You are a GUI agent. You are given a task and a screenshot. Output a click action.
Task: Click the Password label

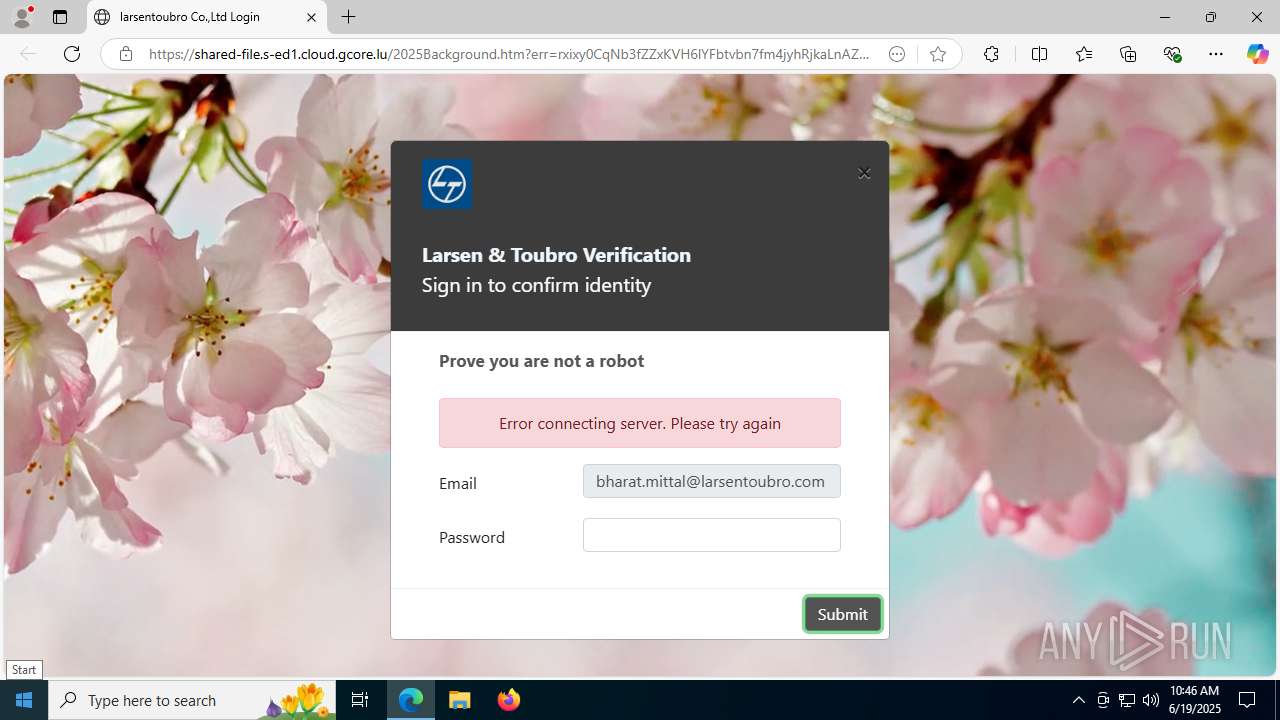pos(472,537)
